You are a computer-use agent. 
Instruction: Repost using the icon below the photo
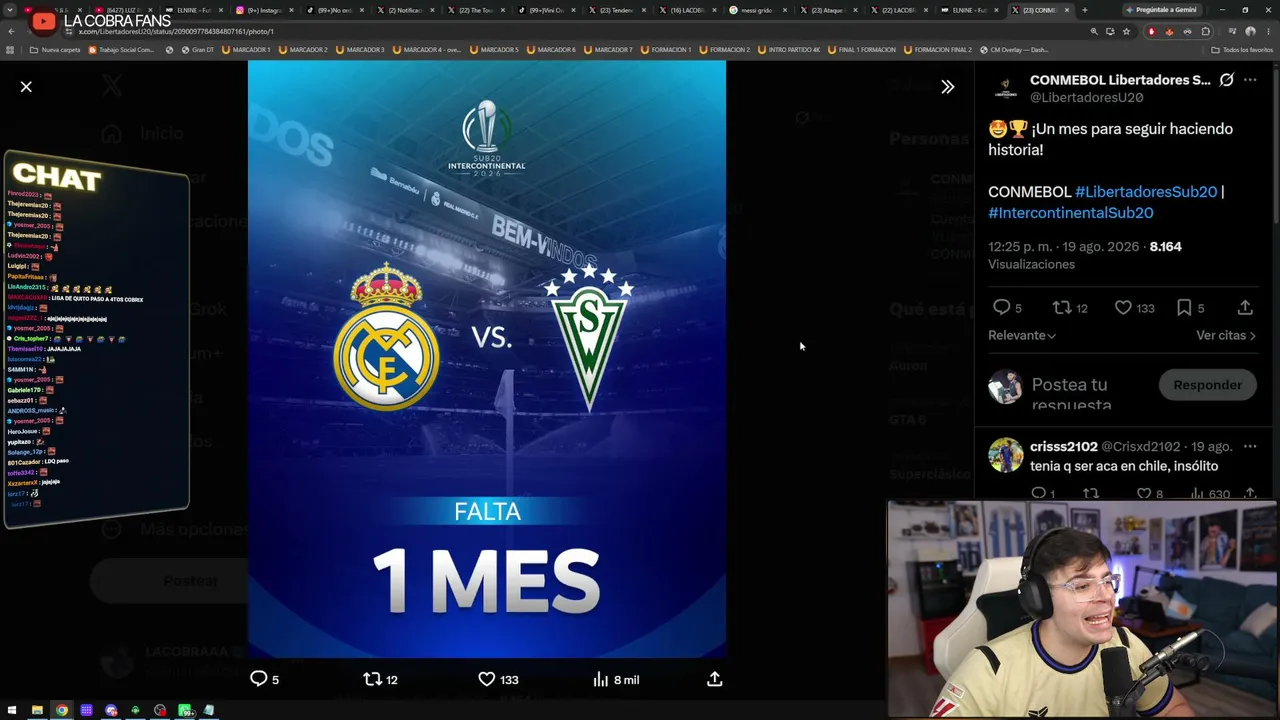coord(372,679)
